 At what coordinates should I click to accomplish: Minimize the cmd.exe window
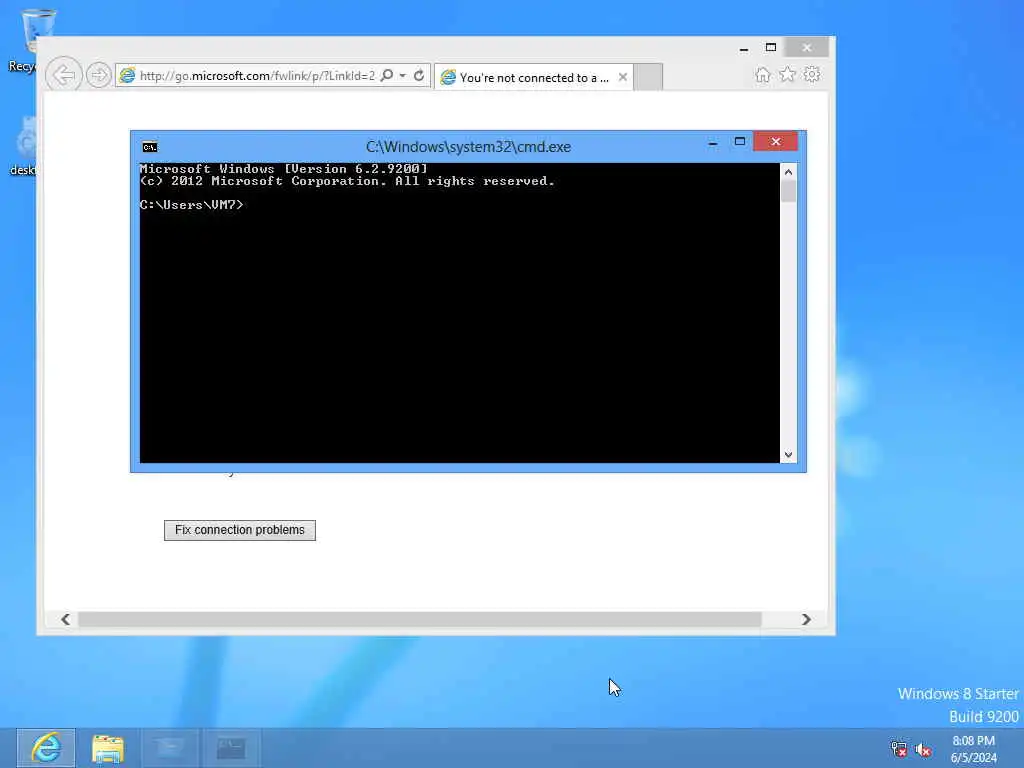tap(713, 142)
